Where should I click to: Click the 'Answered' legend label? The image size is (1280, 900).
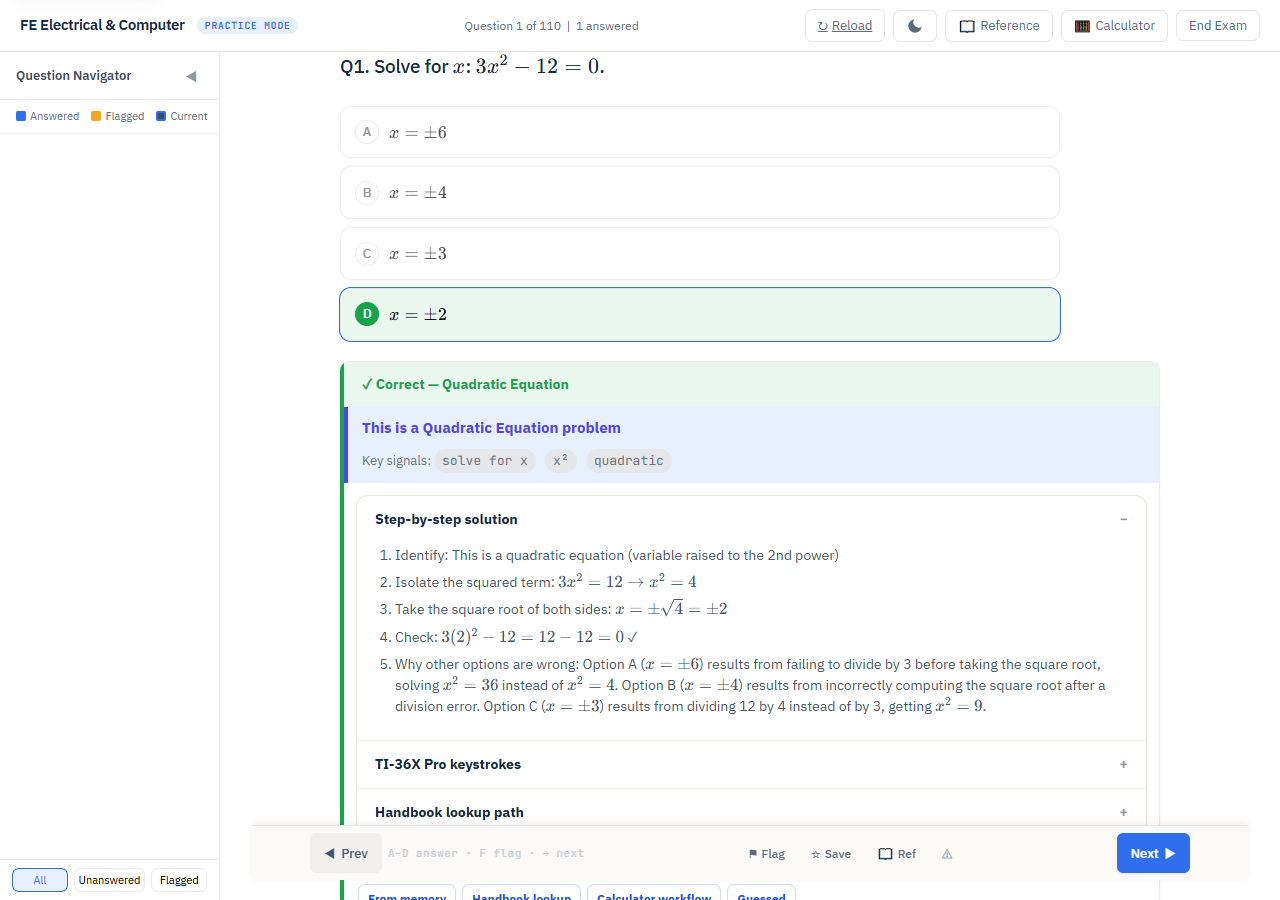pyautogui.click(x=54, y=117)
